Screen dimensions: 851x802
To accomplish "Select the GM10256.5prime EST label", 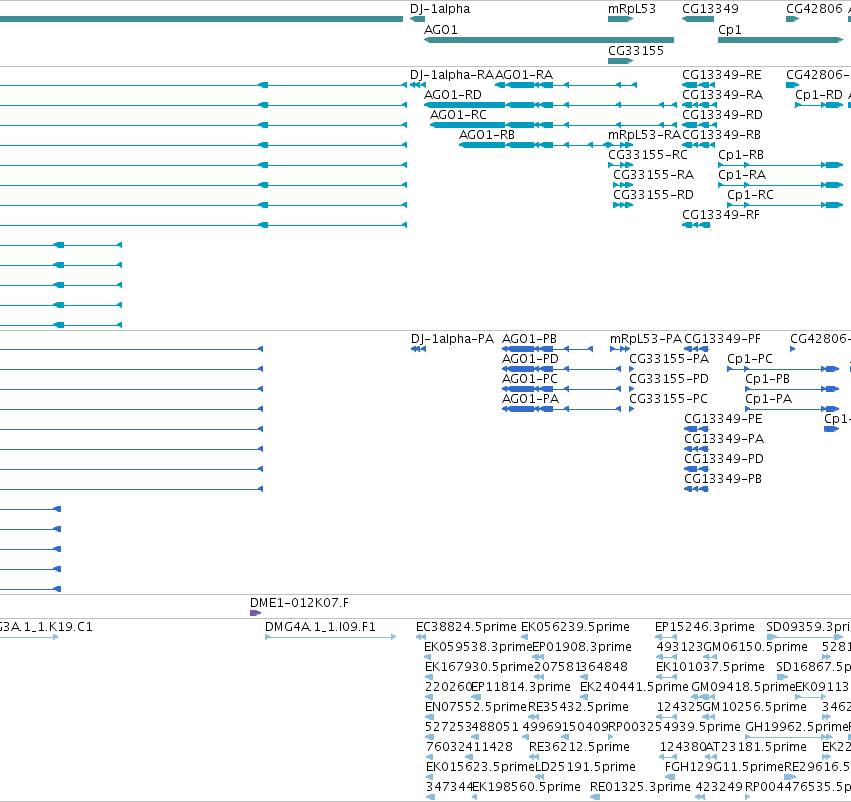I will pyautogui.click(x=754, y=707).
